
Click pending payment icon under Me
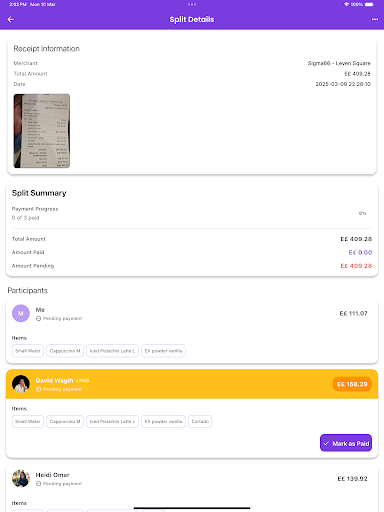pyautogui.click(x=38, y=319)
